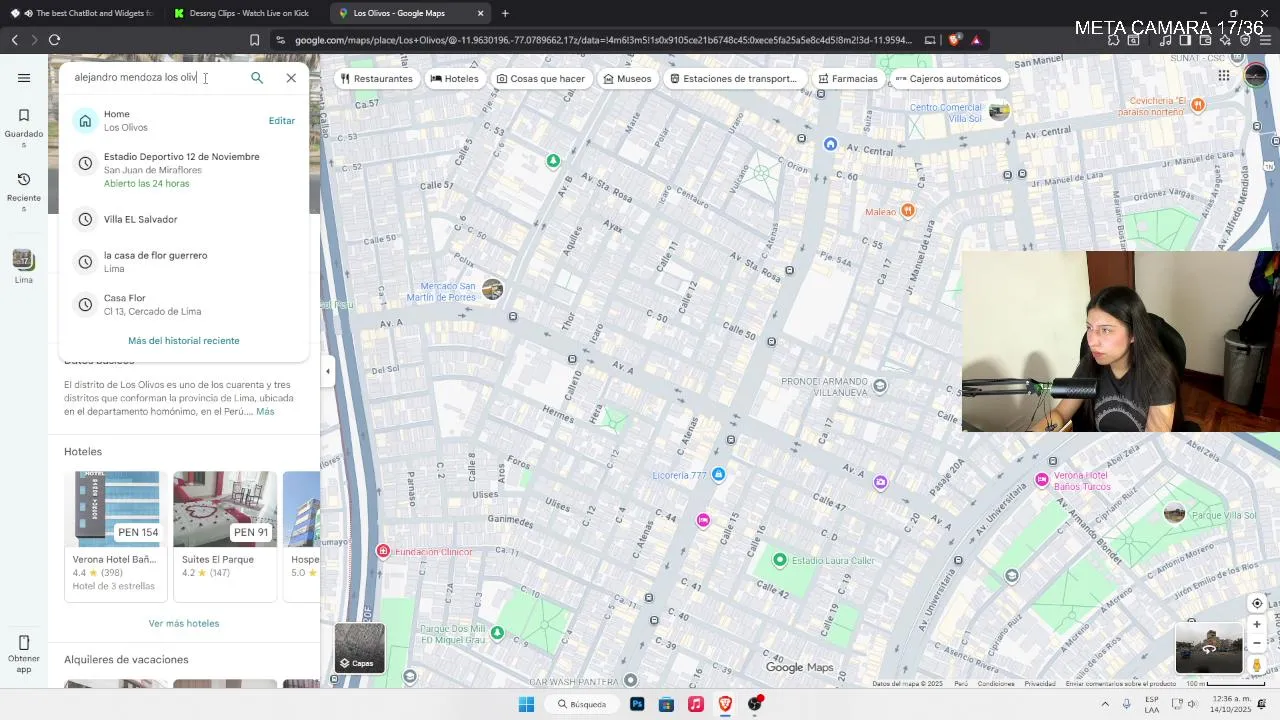Click the PRONOEI Armando Villanueva marker
The height and width of the screenshot is (720, 1280).
(x=880, y=386)
